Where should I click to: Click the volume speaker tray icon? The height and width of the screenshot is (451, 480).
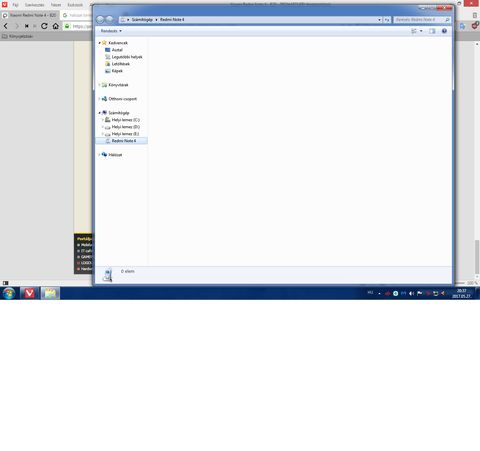(411, 293)
